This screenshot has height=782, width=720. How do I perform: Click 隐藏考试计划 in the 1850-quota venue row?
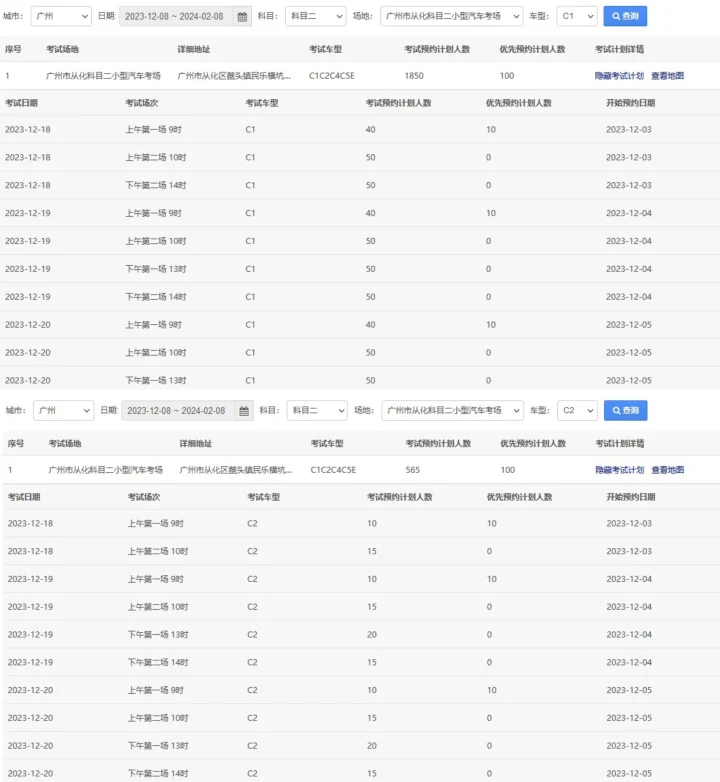tap(619, 76)
